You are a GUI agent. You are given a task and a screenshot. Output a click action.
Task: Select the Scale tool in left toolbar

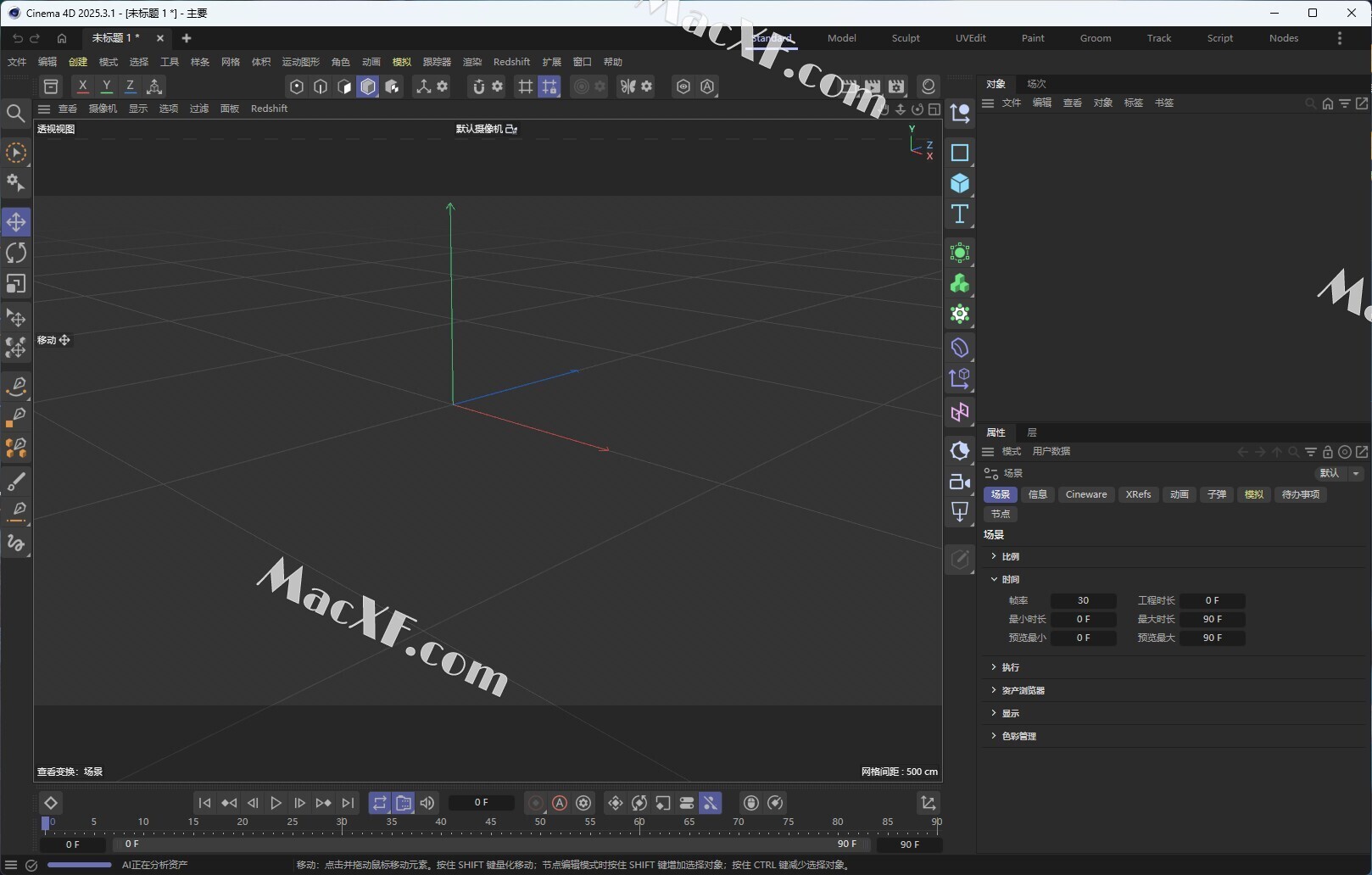(x=16, y=283)
